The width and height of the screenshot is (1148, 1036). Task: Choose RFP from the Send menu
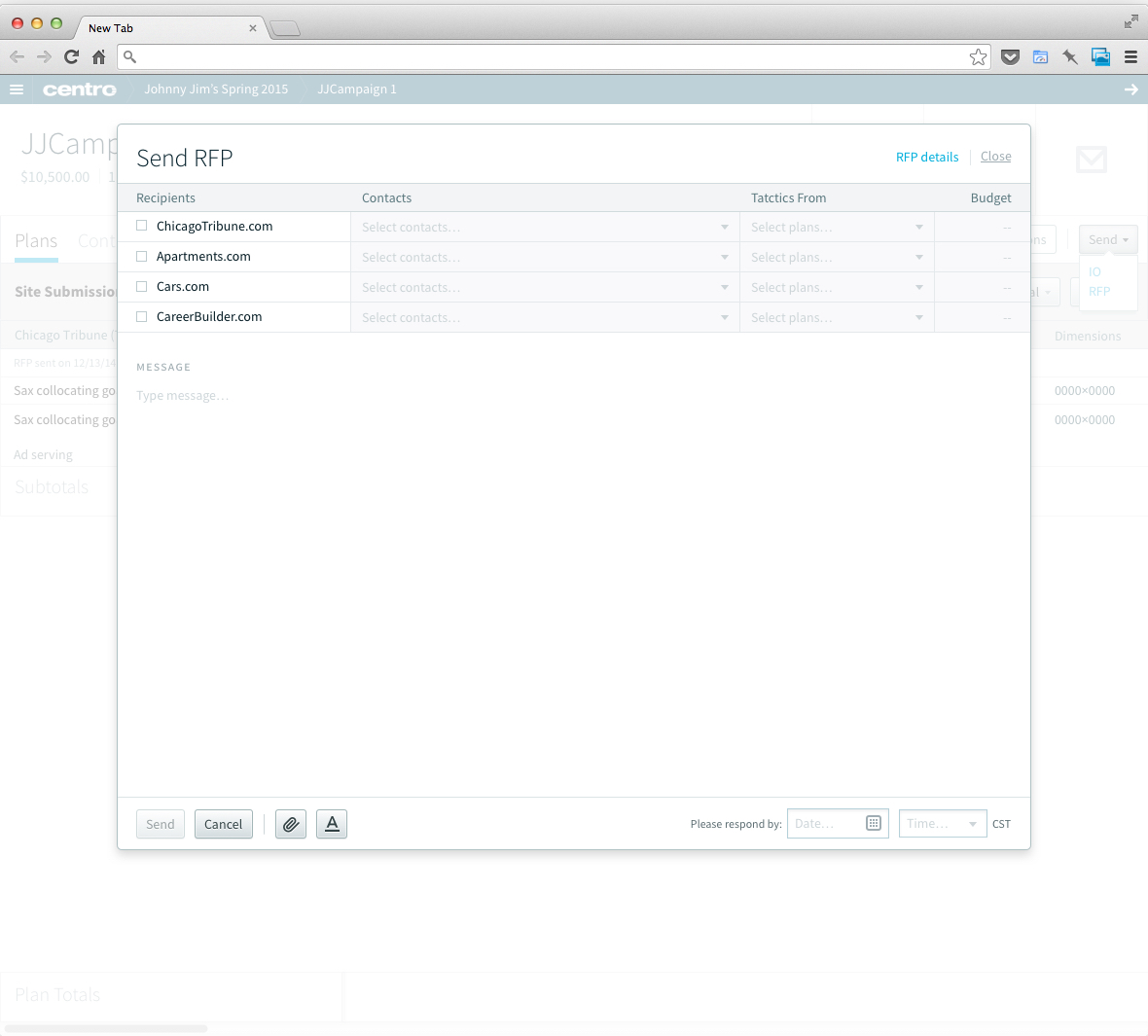coord(1099,292)
